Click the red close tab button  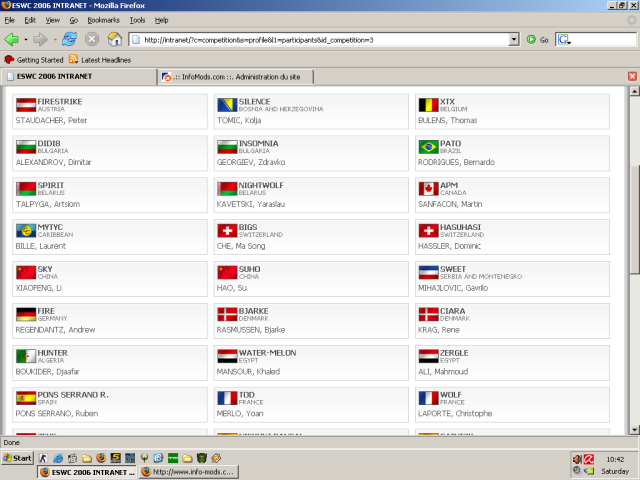[x=632, y=76]
